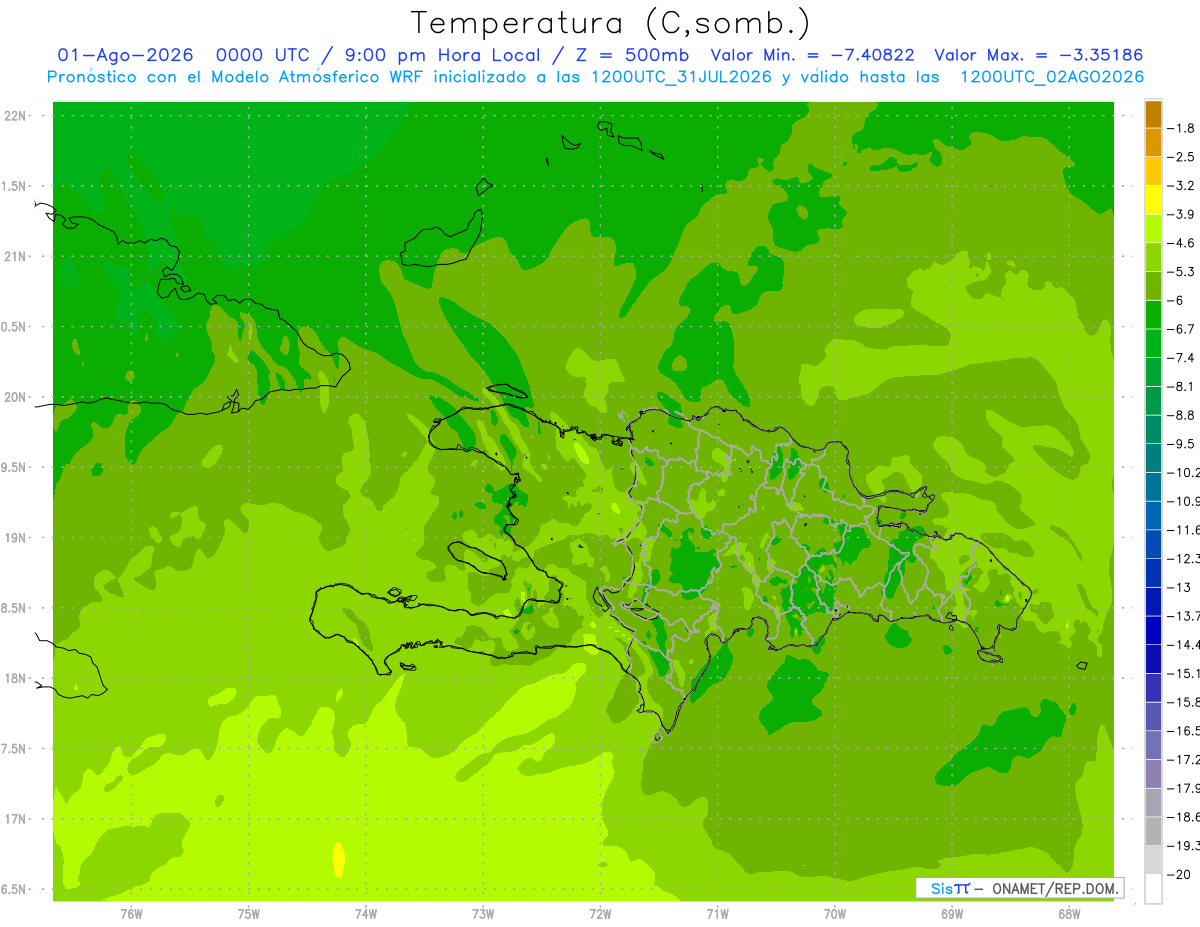The width and height of the screenshot is (1200, 927).
Task: Click the "71W" longitude axis label
Action: coord(717,914)
